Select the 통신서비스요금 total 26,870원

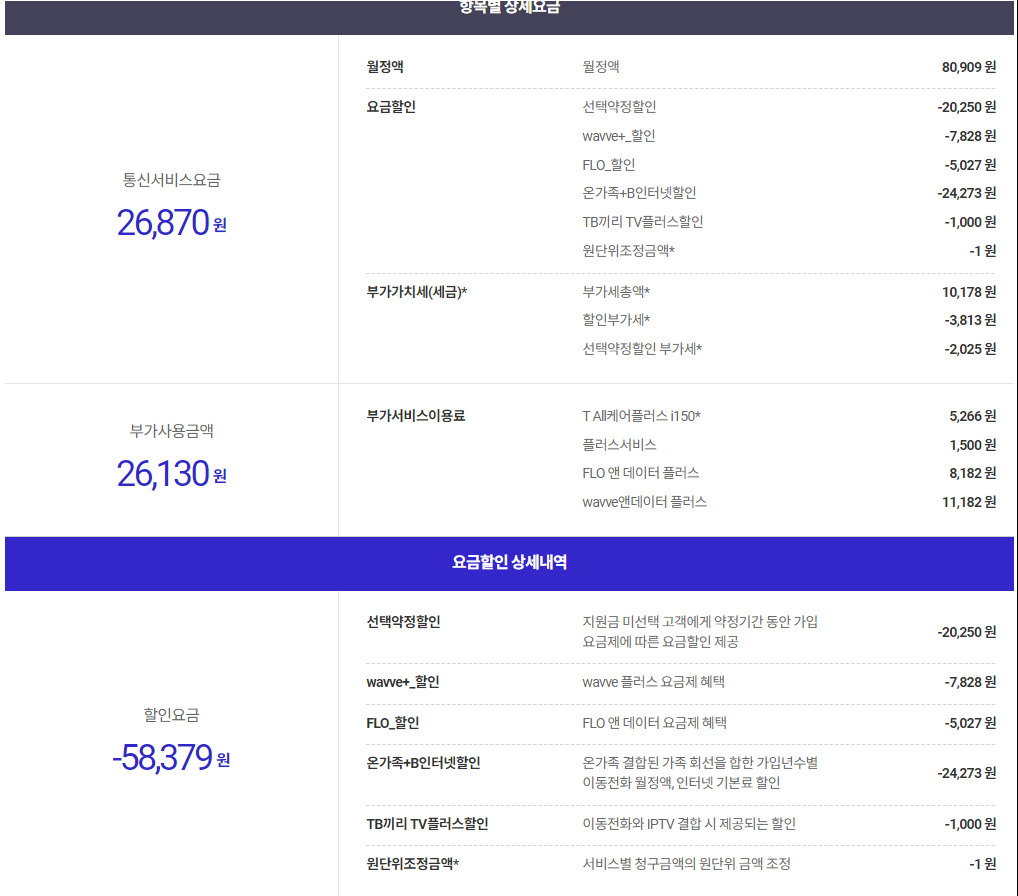(171, 222)
